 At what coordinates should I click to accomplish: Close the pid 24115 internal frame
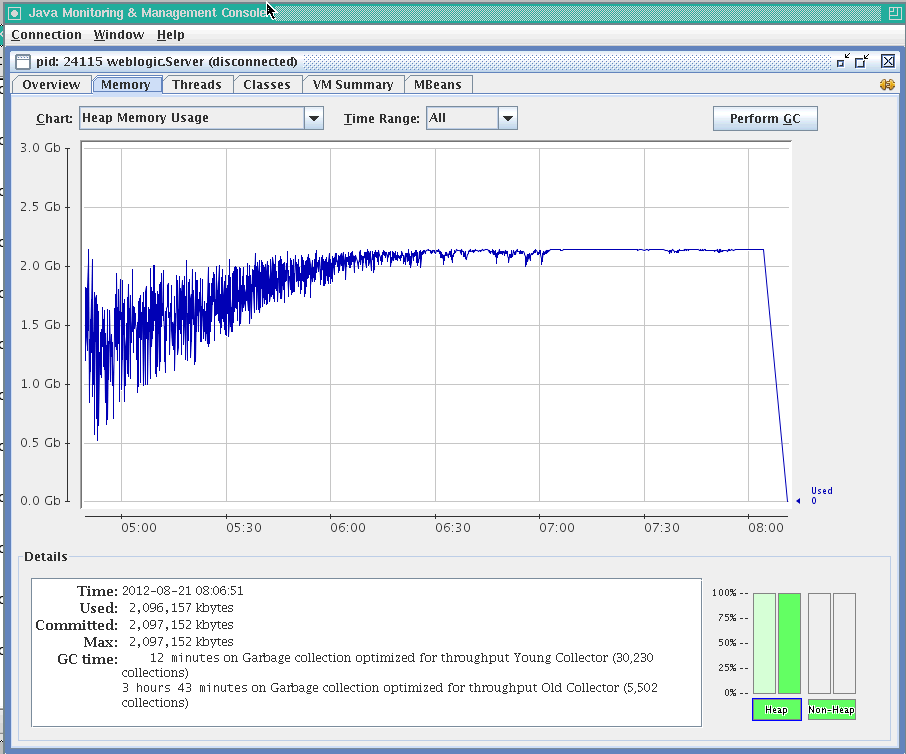click(x=887, y=61)
